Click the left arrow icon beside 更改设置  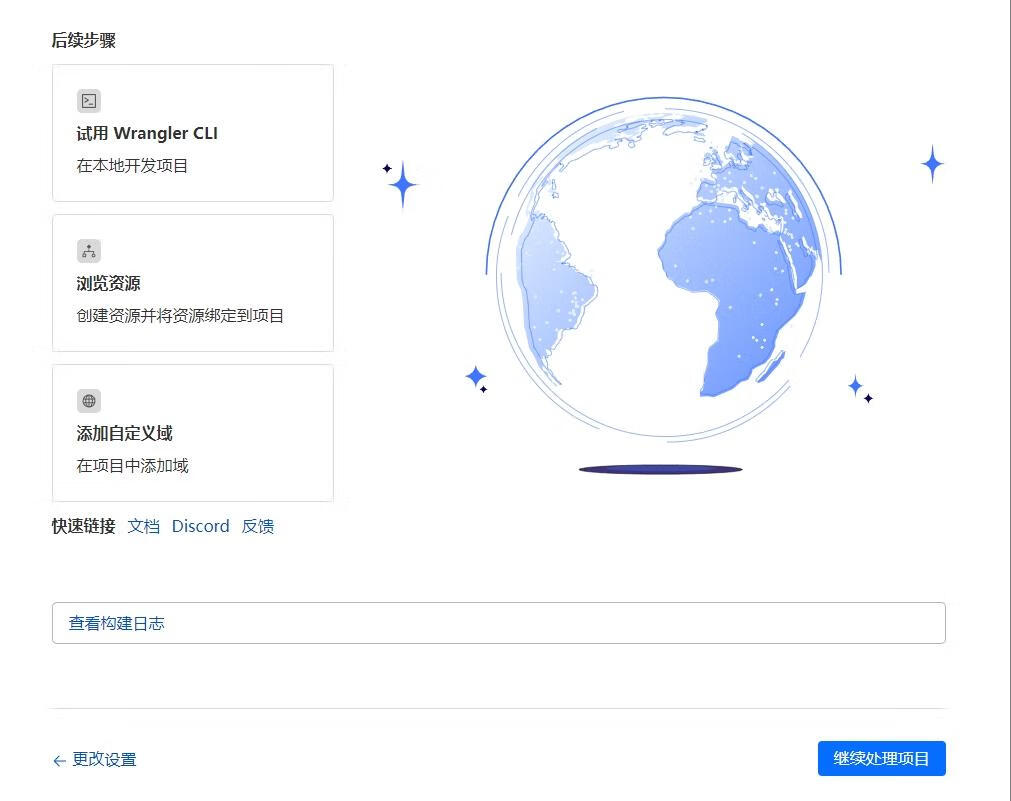click(x=59, y=761)
